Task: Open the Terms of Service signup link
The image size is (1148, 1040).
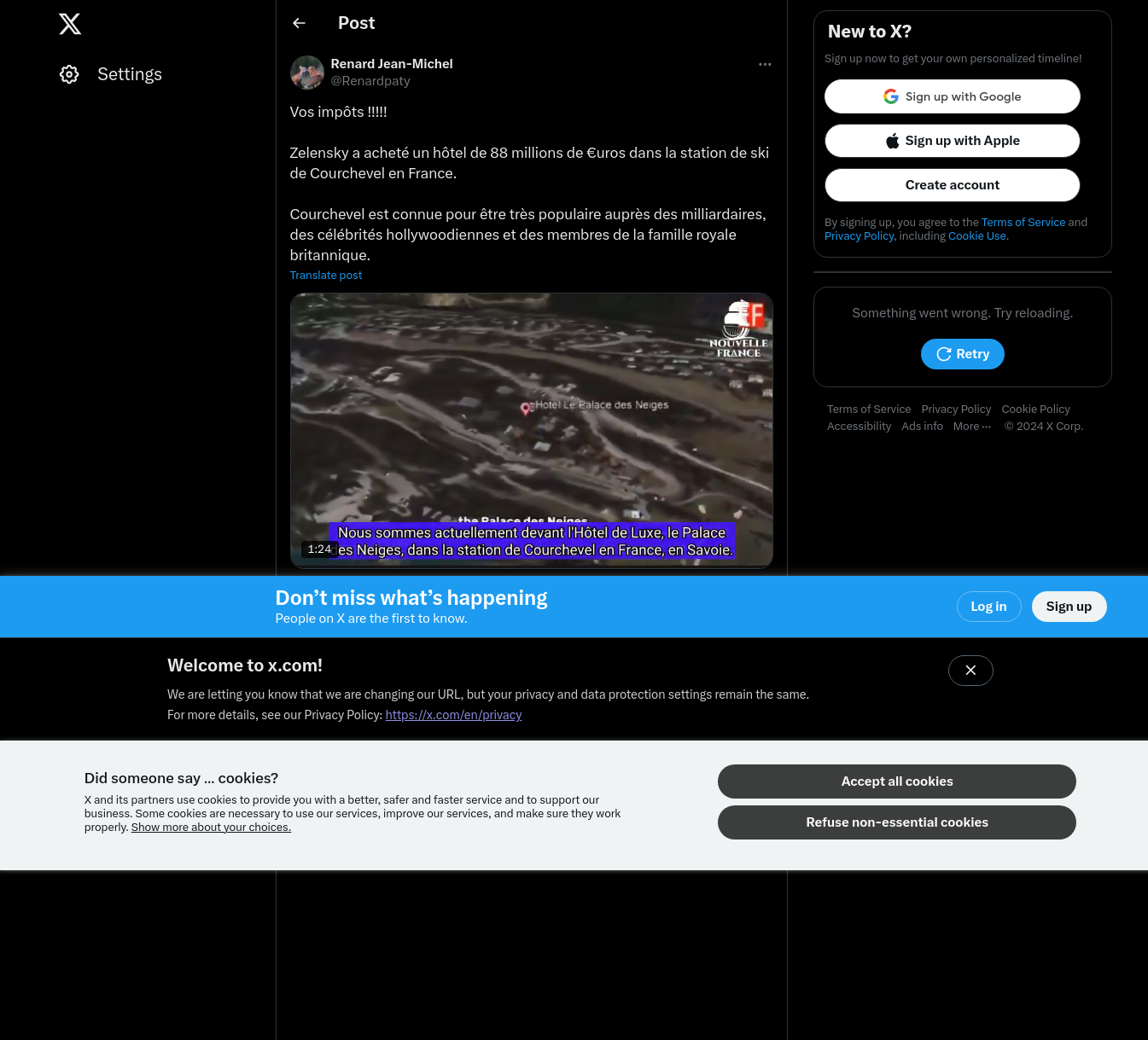Action: coord(1023,223)
